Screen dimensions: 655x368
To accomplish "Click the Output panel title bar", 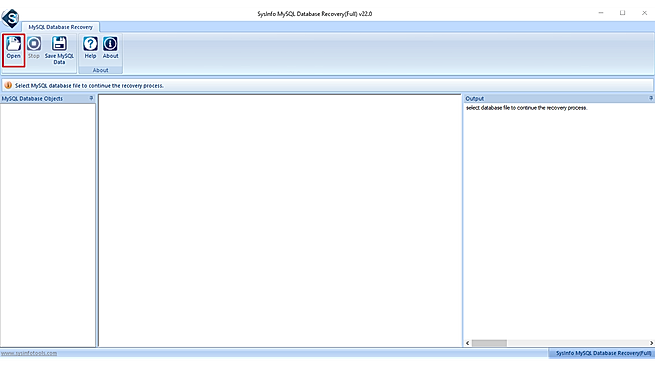I will 559,99.
